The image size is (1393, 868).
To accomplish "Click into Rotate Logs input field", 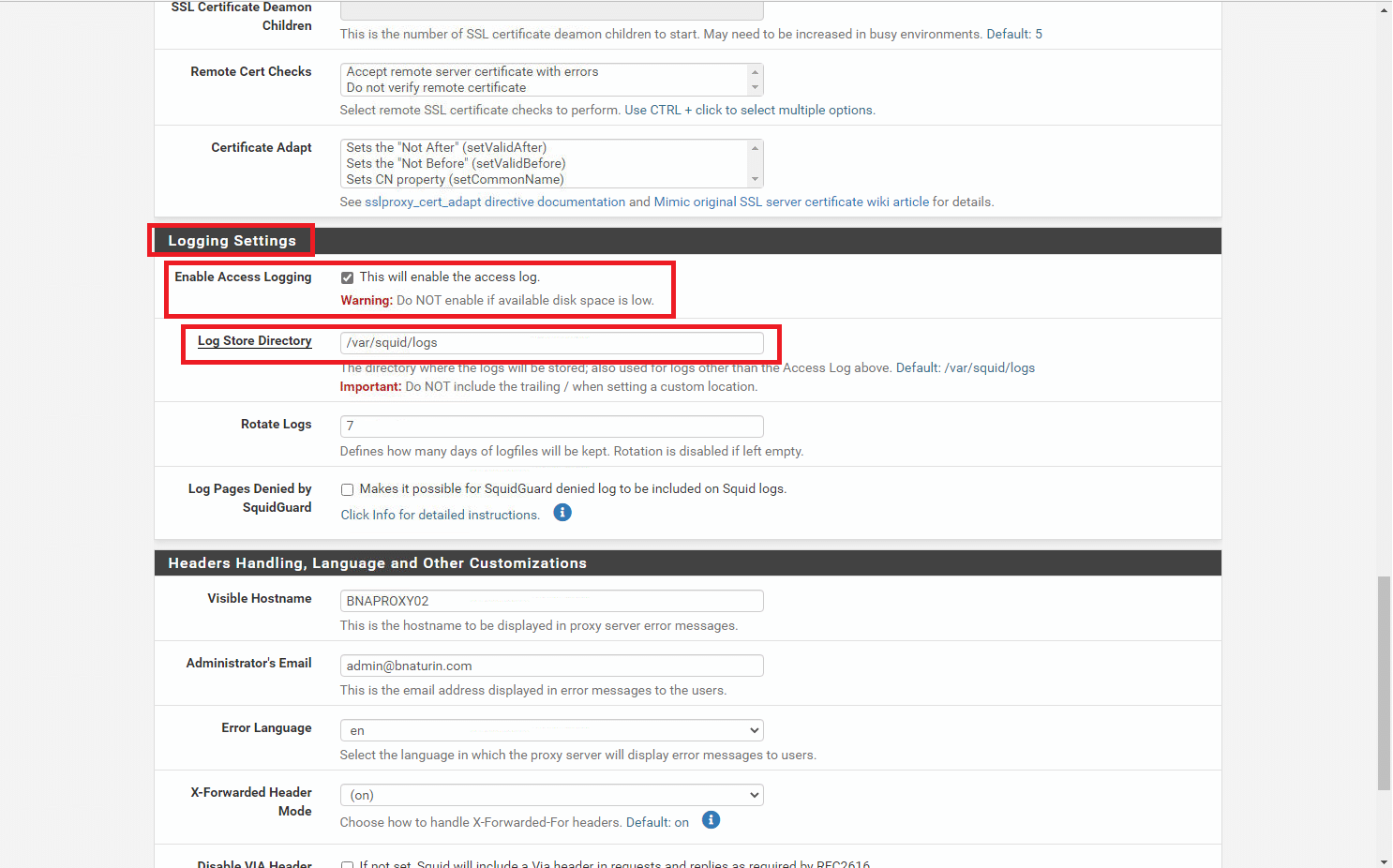I will point(551,426).
